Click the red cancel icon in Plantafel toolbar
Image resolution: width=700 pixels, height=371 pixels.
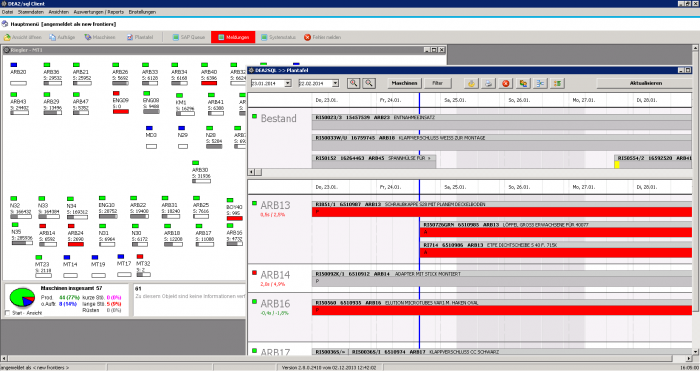(x=505, y=83)
